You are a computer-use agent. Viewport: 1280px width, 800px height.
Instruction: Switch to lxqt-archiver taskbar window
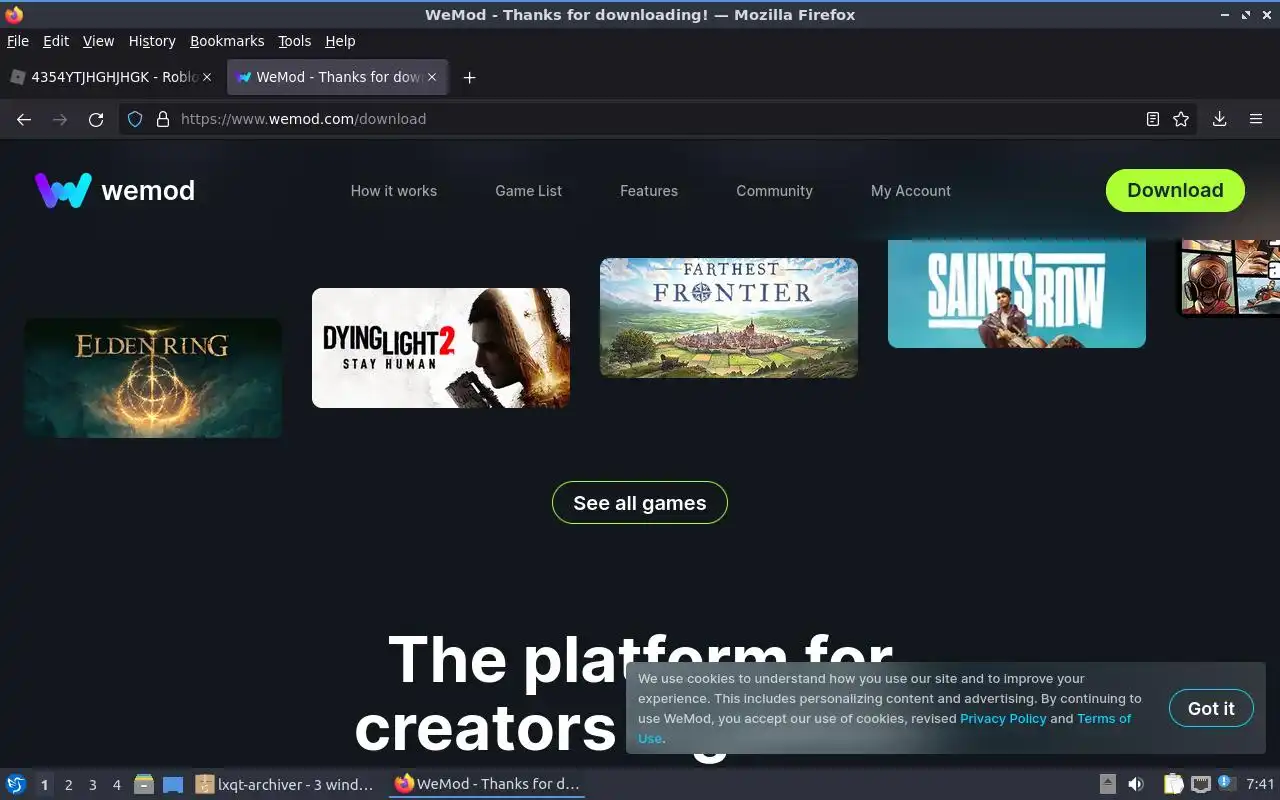coord(285,784)
